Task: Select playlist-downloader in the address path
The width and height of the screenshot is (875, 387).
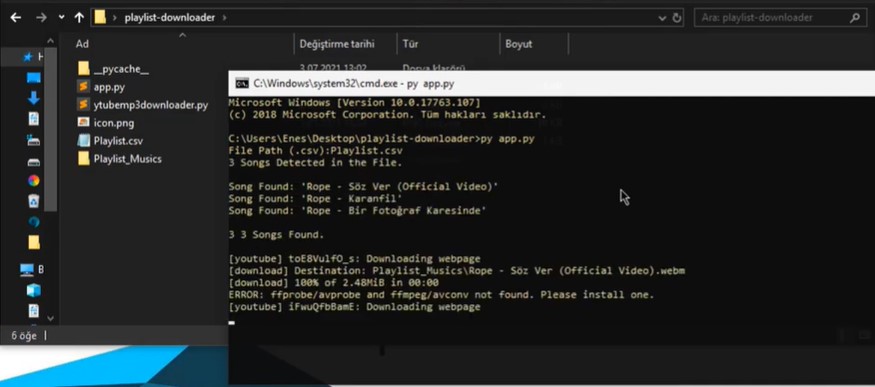Action: coord(170,18)
